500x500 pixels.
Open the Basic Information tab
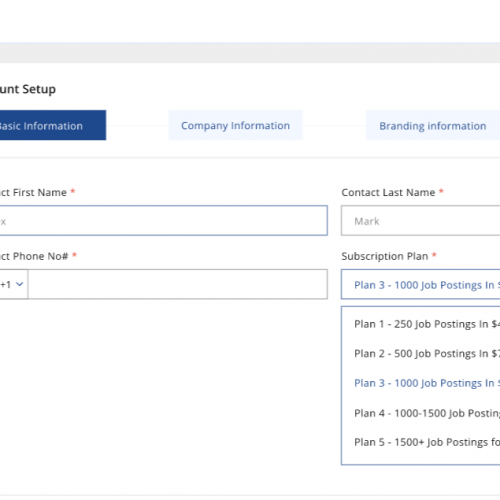53,125
